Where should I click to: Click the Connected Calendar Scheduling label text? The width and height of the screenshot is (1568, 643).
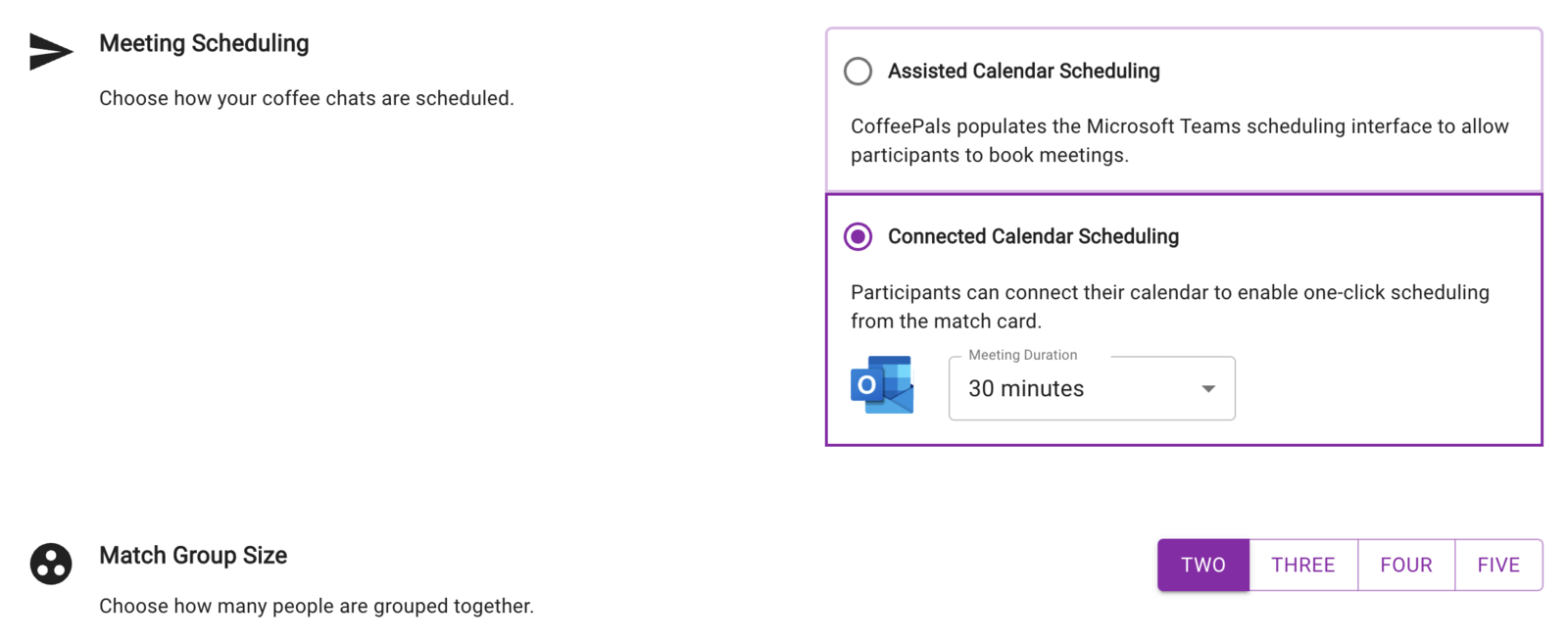click(x=1033, y=237)
